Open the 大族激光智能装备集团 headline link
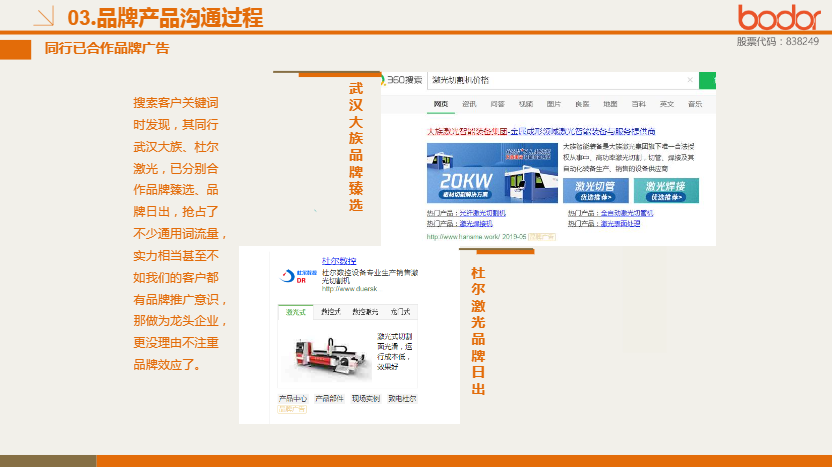 (541, 131)
